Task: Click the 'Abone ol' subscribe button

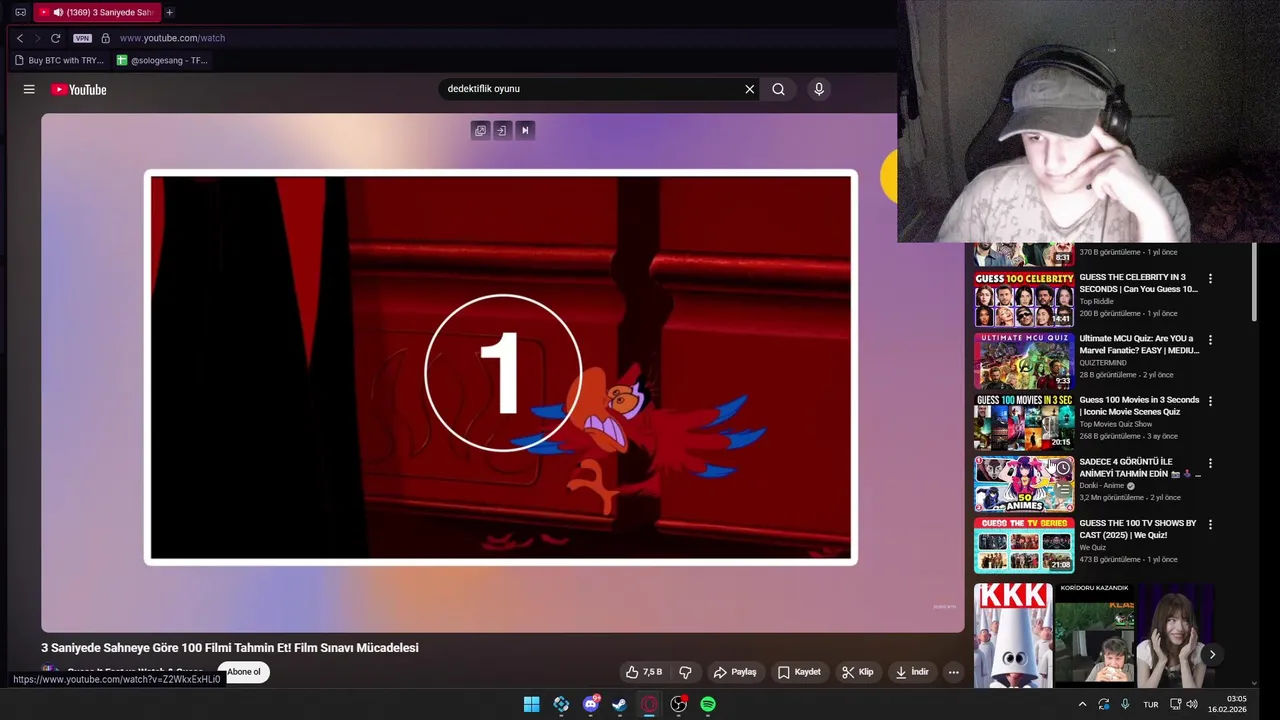Action: (x=243, y=672)
